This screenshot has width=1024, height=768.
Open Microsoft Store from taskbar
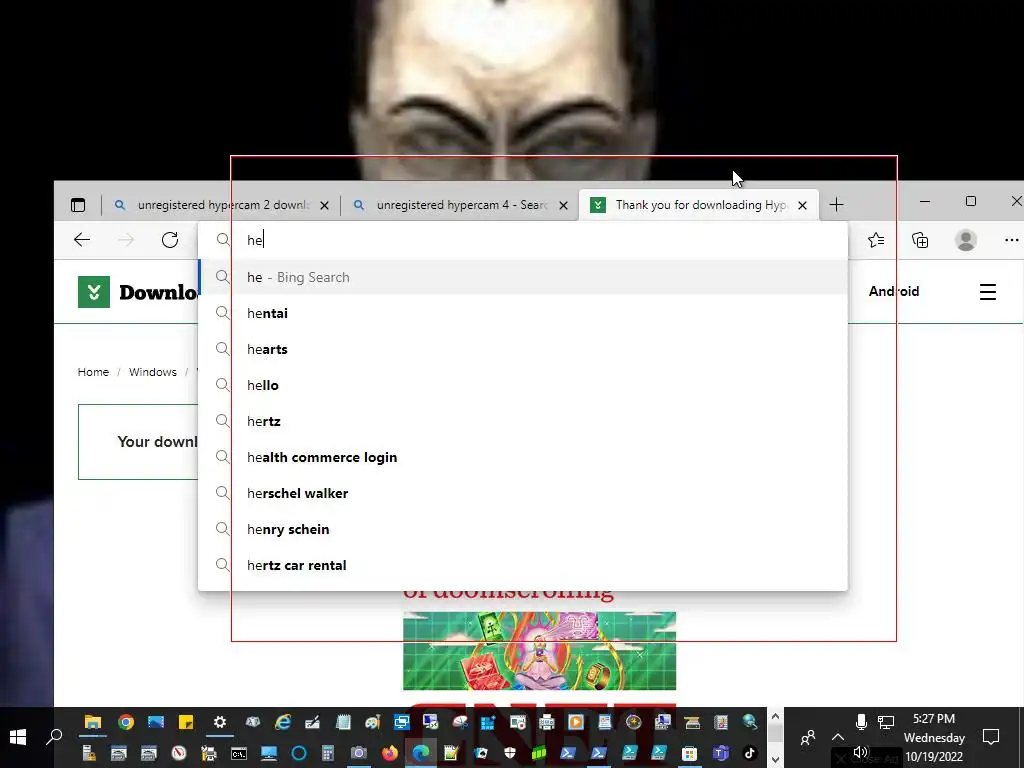(x=689, y=753)
